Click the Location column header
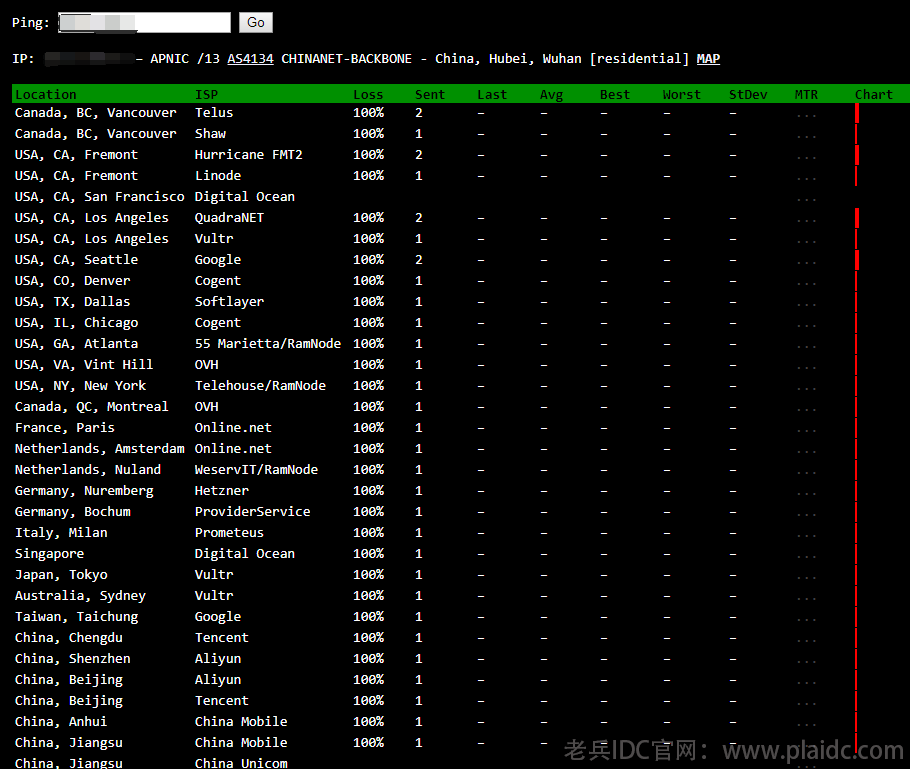The height and width of the screenshot is (769, 910). pyautogui.click(x=46, y=95)
